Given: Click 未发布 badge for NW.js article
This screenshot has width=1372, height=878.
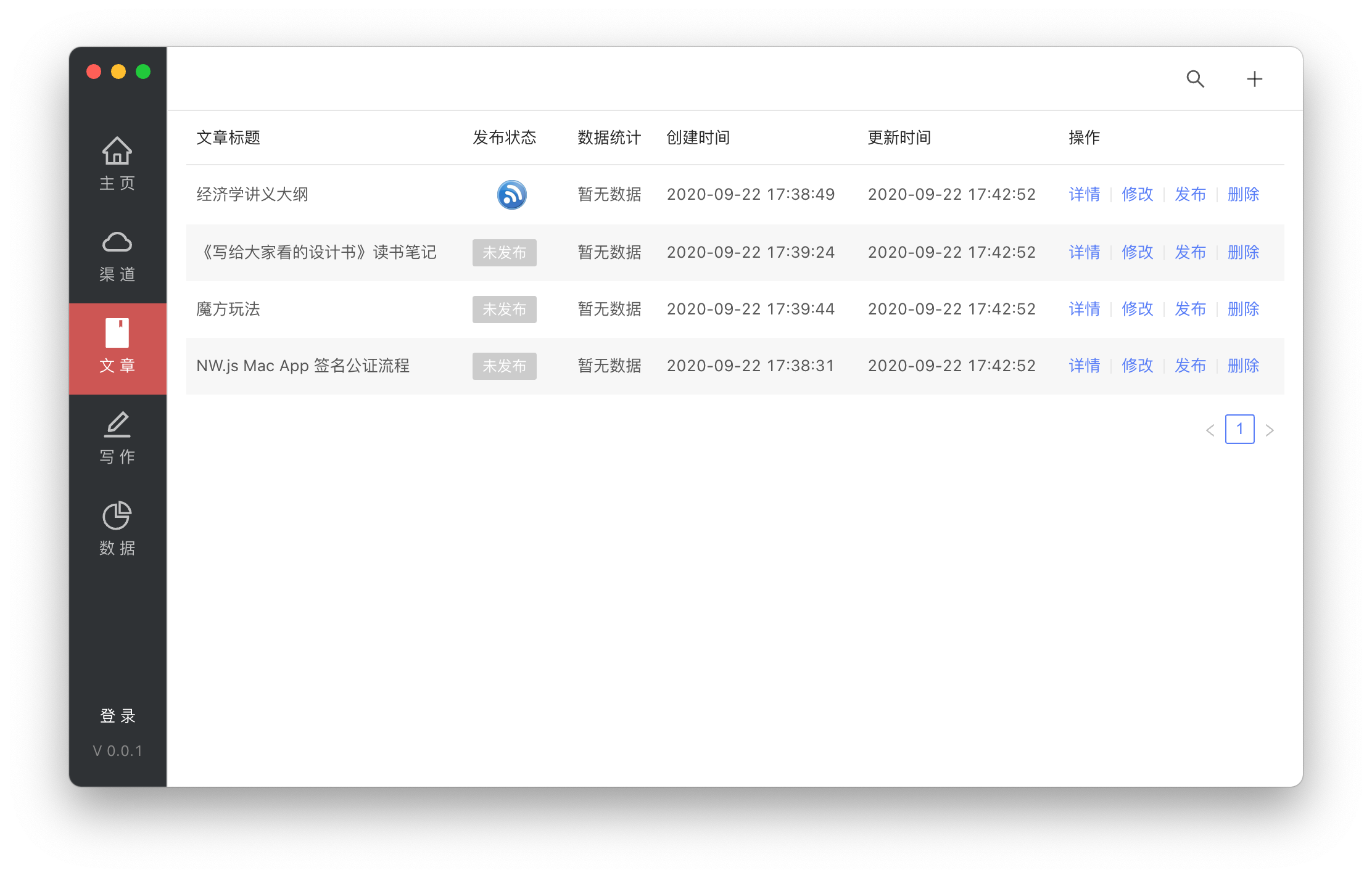Looking at the screenshot, I should 504,366.
